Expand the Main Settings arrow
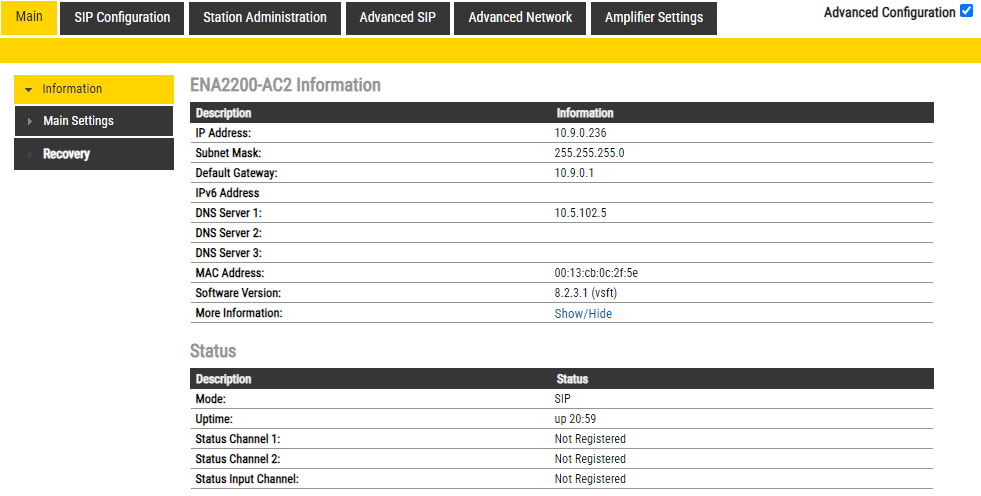 pos(30,121)
